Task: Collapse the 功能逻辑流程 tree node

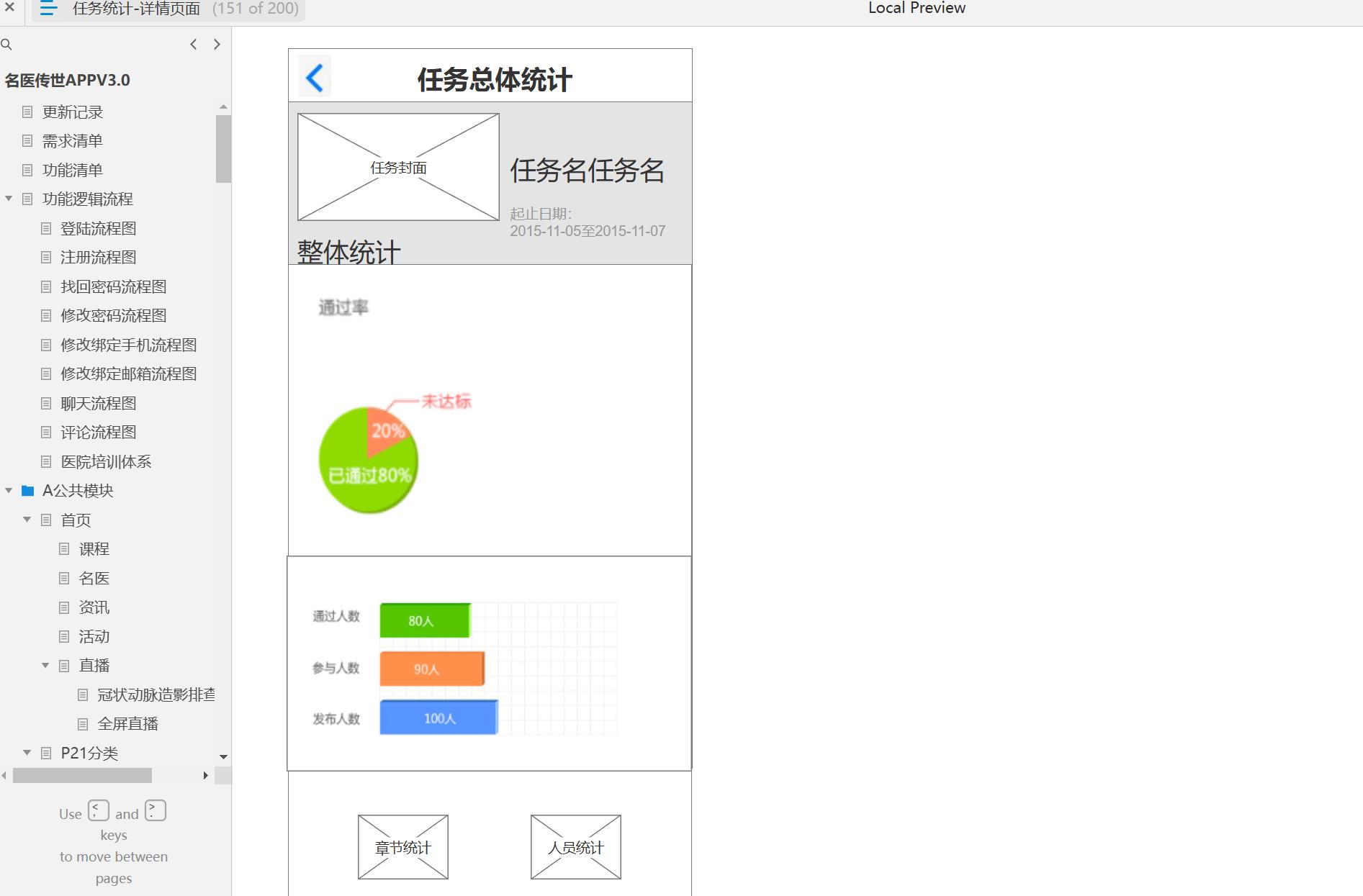Action: [x=9, y=199]
